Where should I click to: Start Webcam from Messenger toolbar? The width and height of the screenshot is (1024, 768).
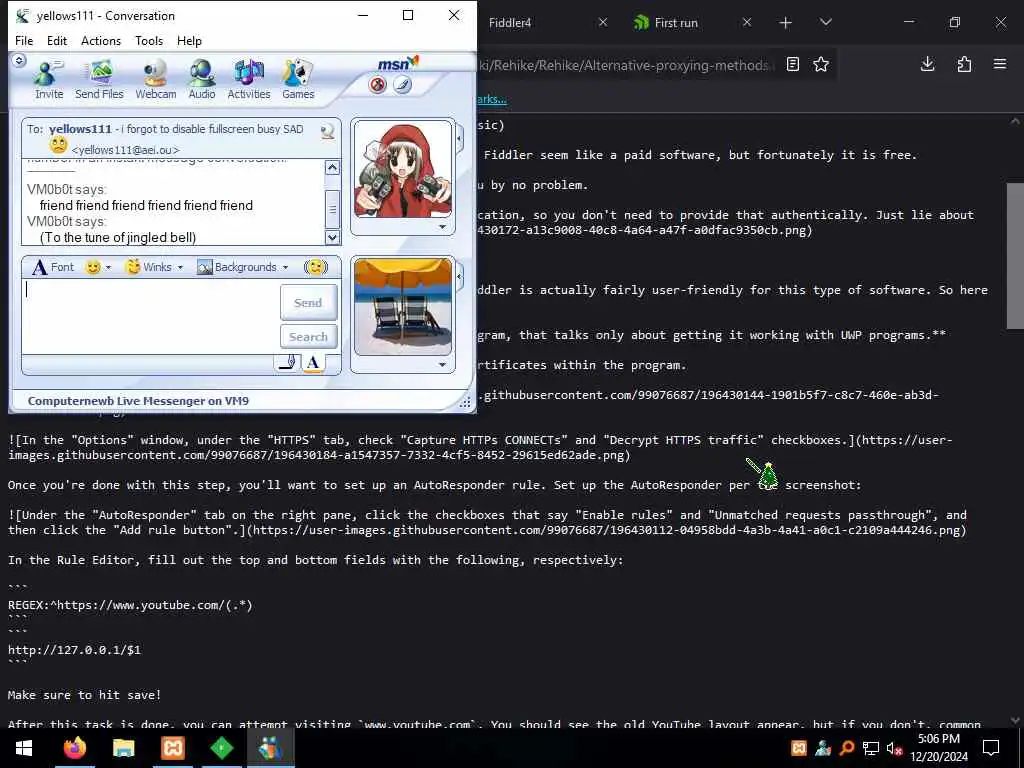pos(155,79)
